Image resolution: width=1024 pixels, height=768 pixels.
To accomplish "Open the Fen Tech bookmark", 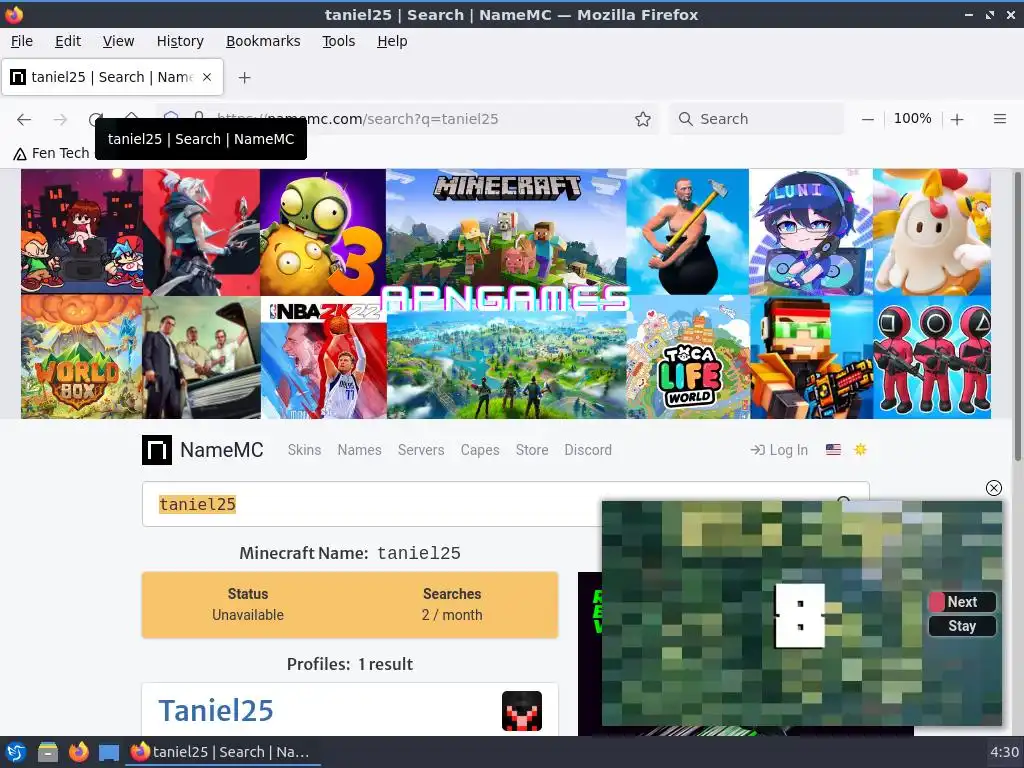I will [51, 153].
